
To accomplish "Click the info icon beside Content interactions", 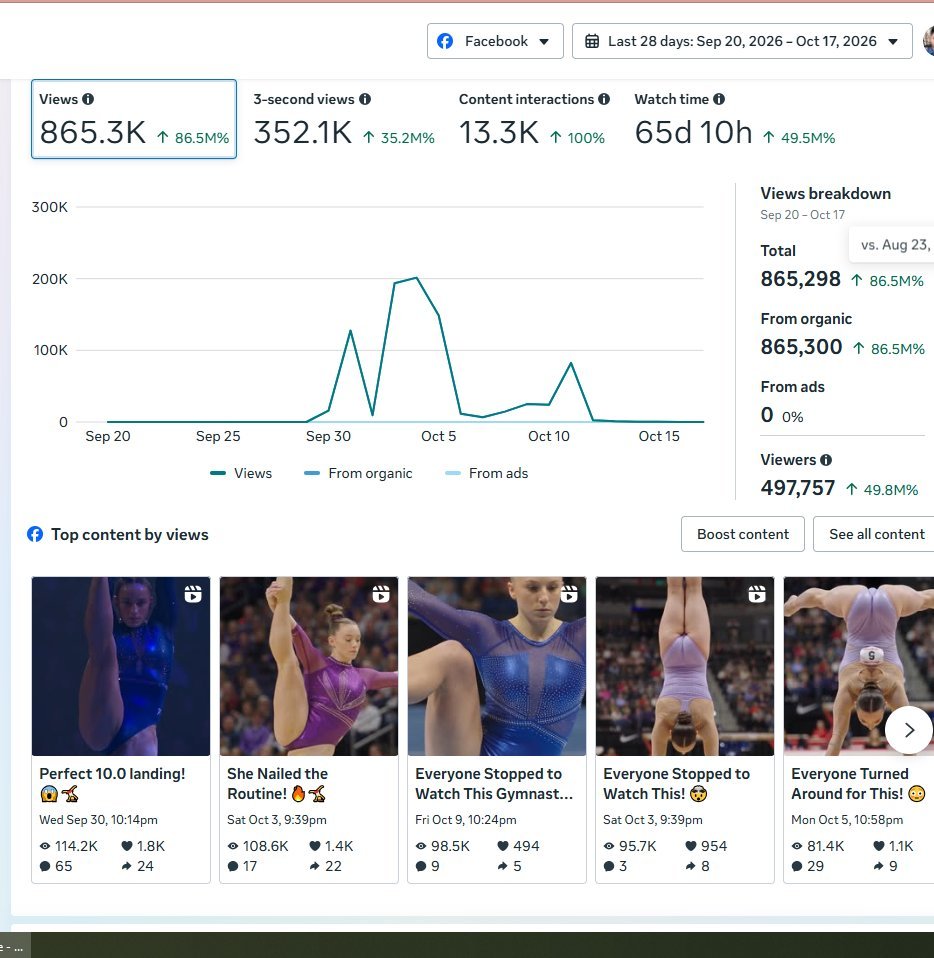I will click(604, 99).
